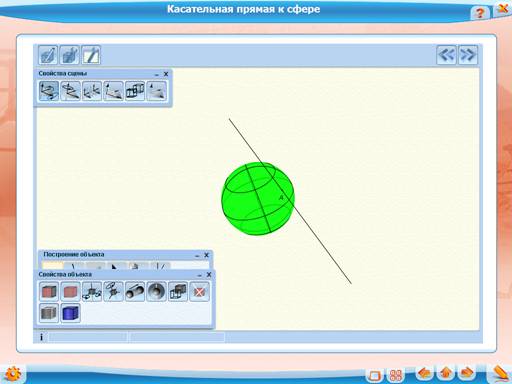Select the hand-on-3D-object tool in top toolbar
Viewport: 512px width, 384px height.
[x=70, y=55]
